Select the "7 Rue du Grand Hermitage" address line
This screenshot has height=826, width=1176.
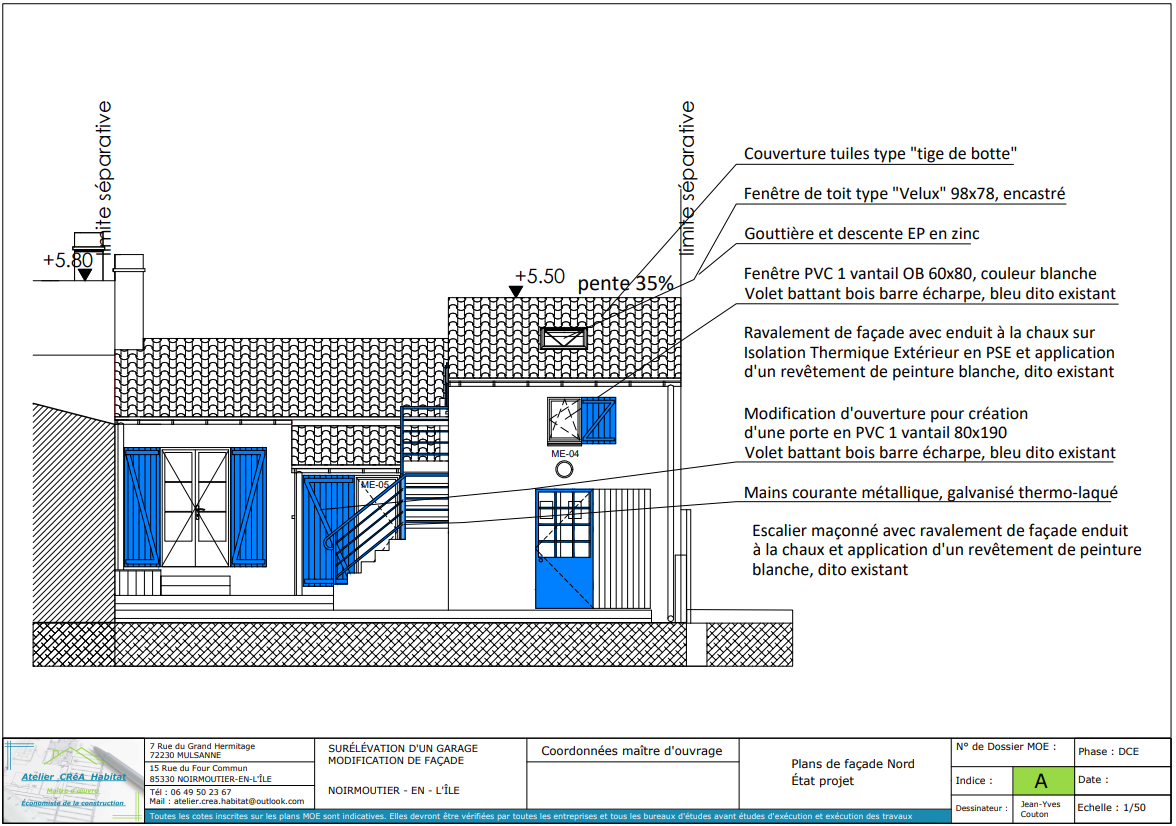(x=202, y=746)
